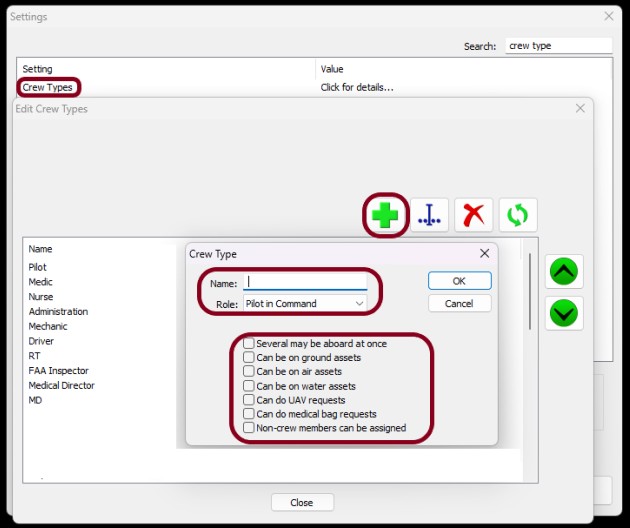This screenshot has width=630, height=528.
Task: Select FAA Inspector in the crew list
Action: [x=58, y=370]
